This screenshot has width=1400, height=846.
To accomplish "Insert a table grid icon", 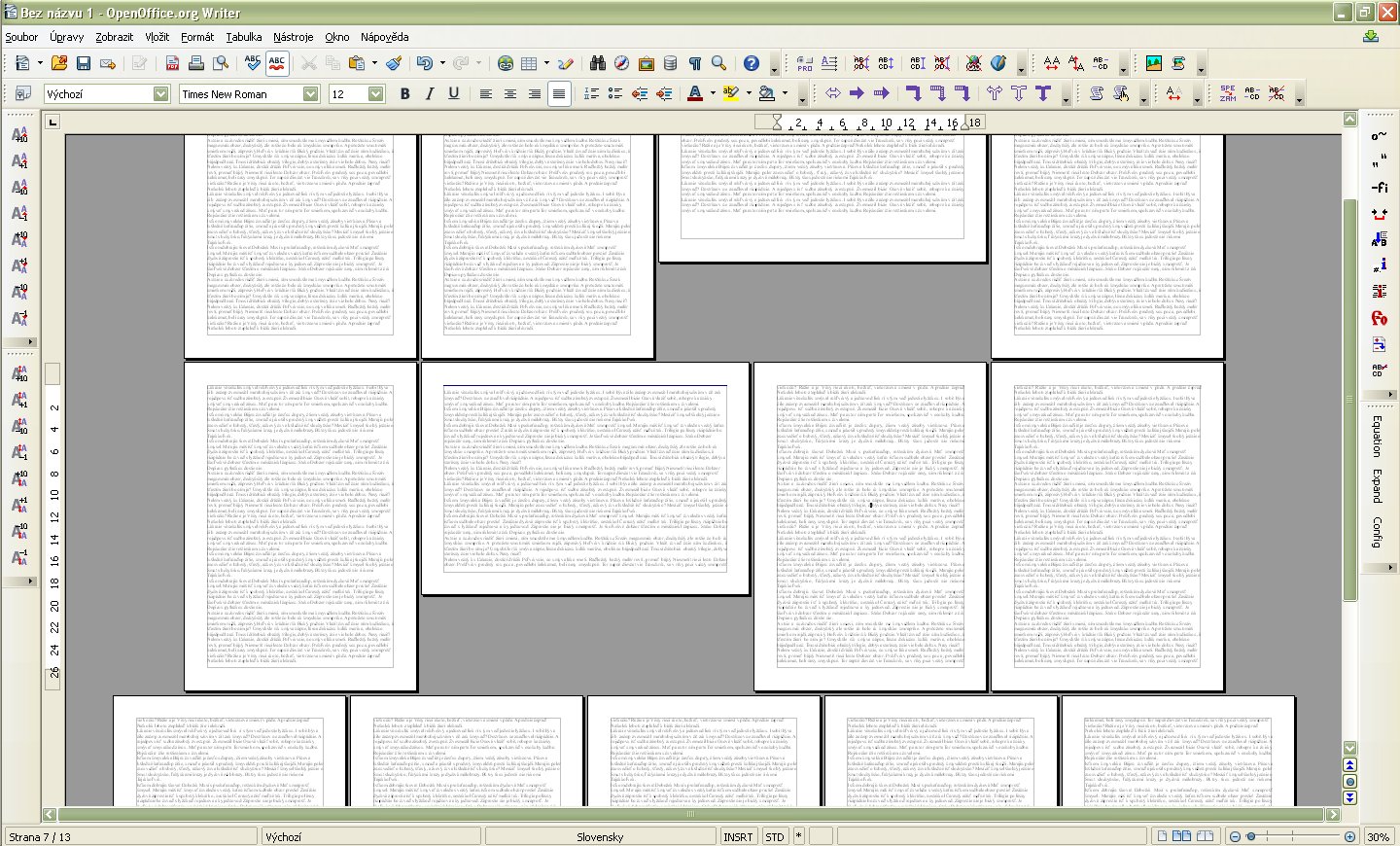I will pos(529,63).
